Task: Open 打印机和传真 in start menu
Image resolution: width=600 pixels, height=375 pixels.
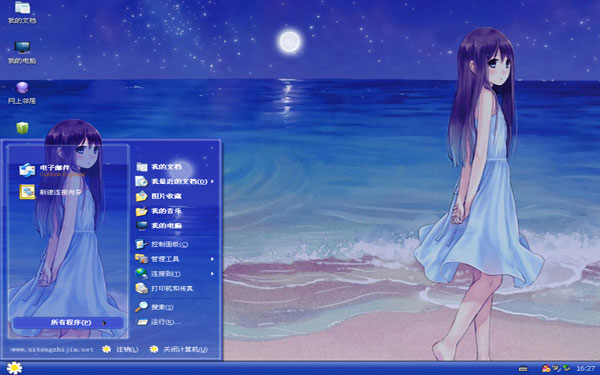Action: click(x=165, y=288)
